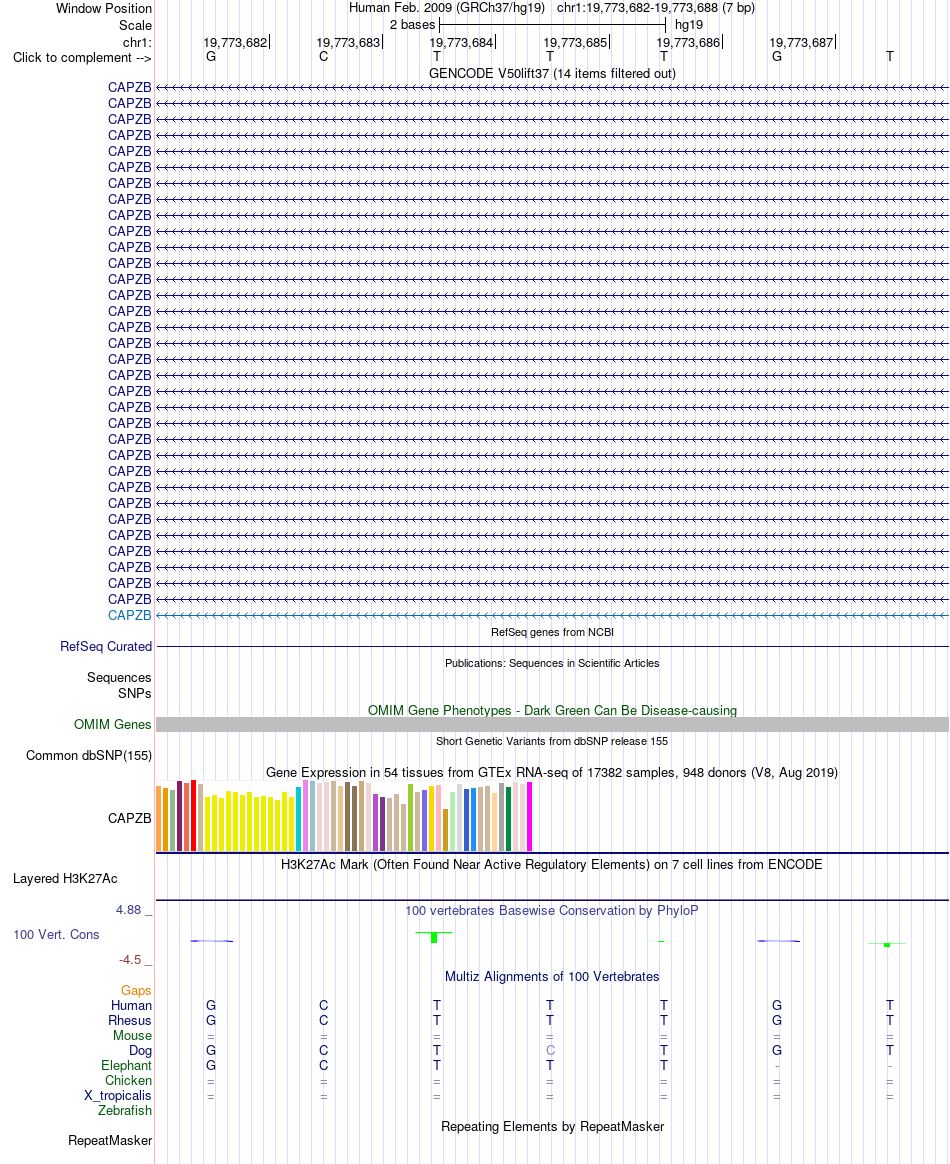Screen dimensions: 950x1164
Task: Click the light-blue CAPZB transcript label
Action: [129, 615]
